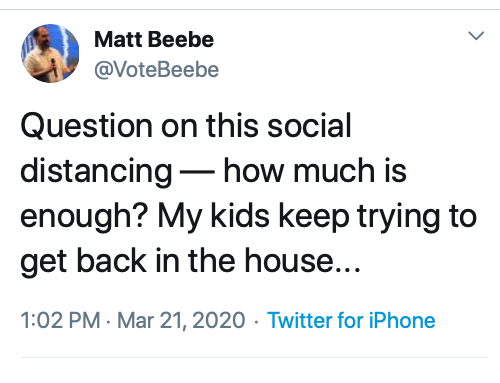The width and height of the screenshot is (500, 383).
Task: Click the words 'My kids' in tweet
Action: tap(214, 216)
